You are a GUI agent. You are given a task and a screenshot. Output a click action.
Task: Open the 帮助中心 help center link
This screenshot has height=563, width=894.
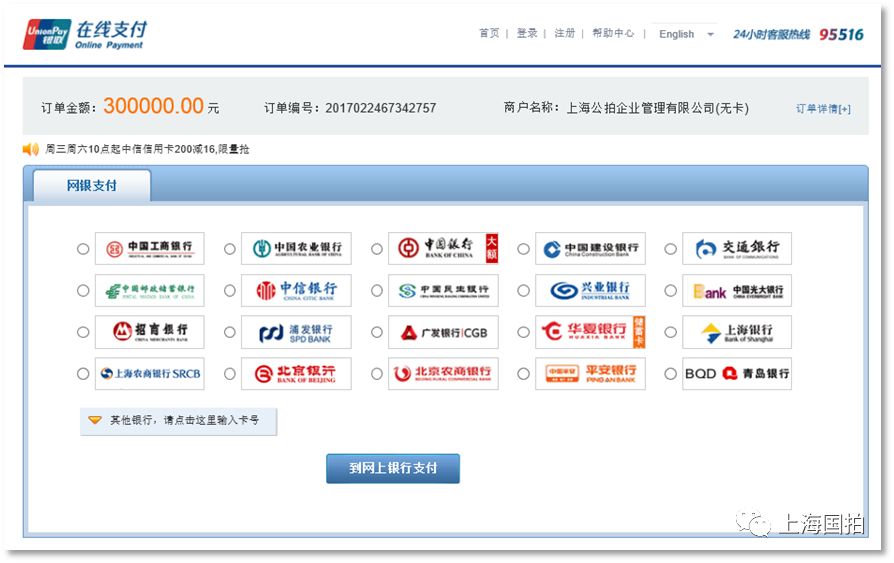[x=613, y=34]
